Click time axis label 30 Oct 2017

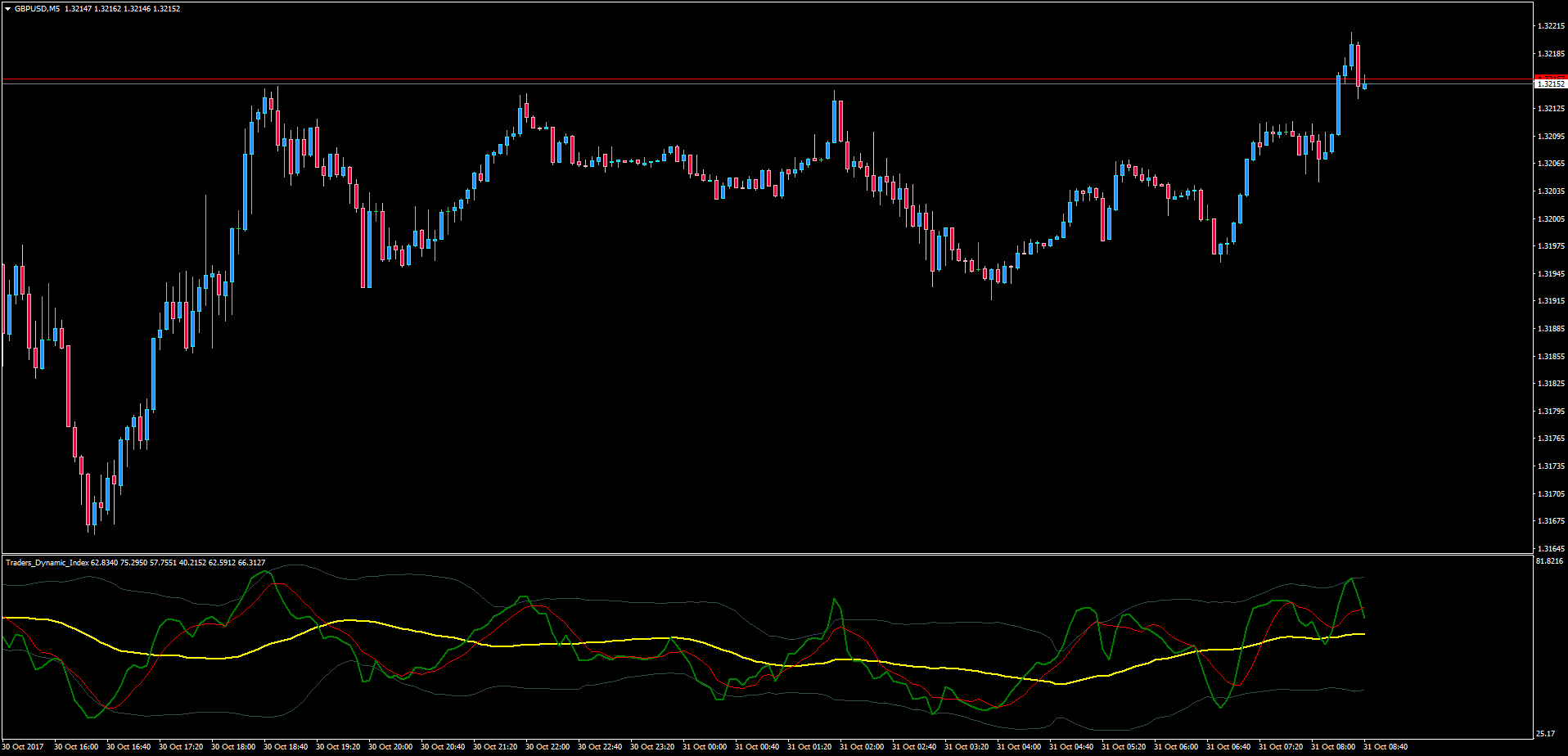tap(24, 747)
